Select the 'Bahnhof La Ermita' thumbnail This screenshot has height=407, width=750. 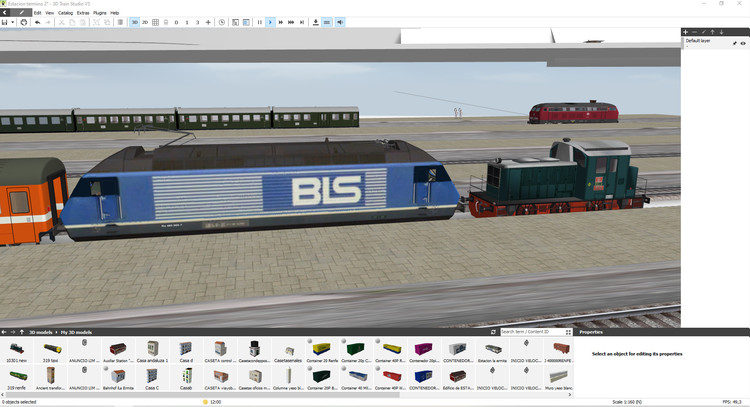[x=118, y=378]
